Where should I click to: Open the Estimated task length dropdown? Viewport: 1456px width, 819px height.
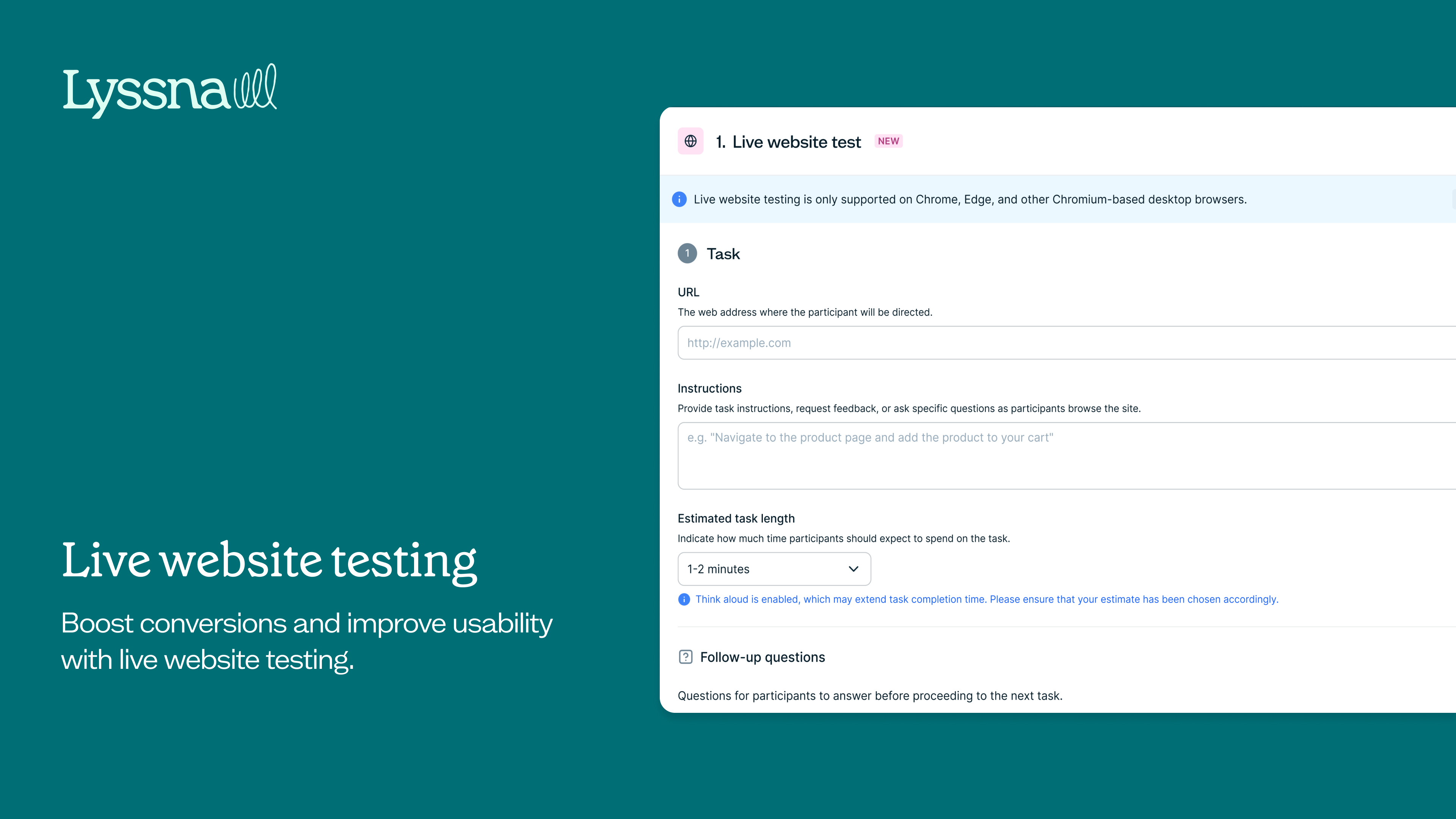point(774,569)
